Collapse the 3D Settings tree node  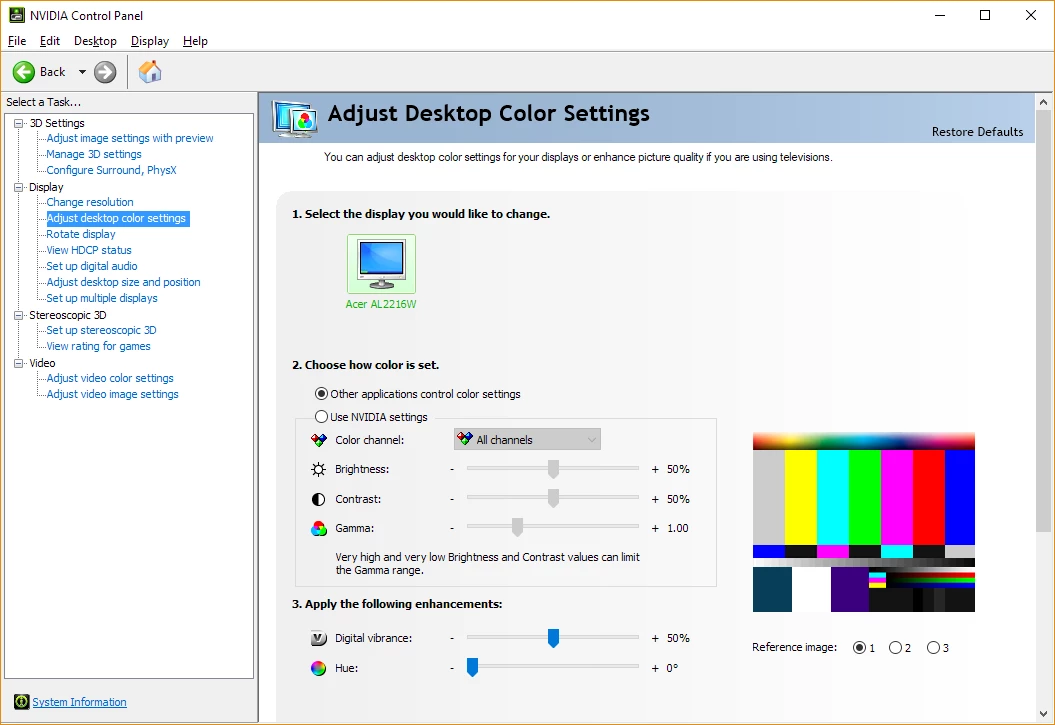click(x=19, y=123)
